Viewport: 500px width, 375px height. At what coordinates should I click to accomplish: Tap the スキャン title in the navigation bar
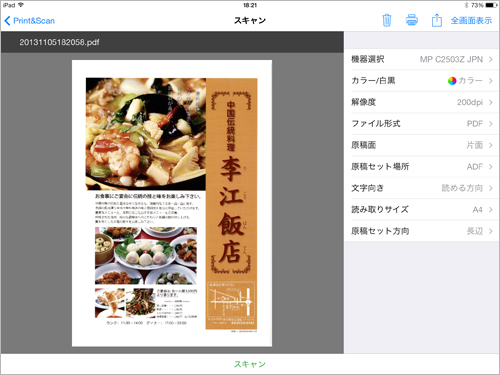click(250, 20)
